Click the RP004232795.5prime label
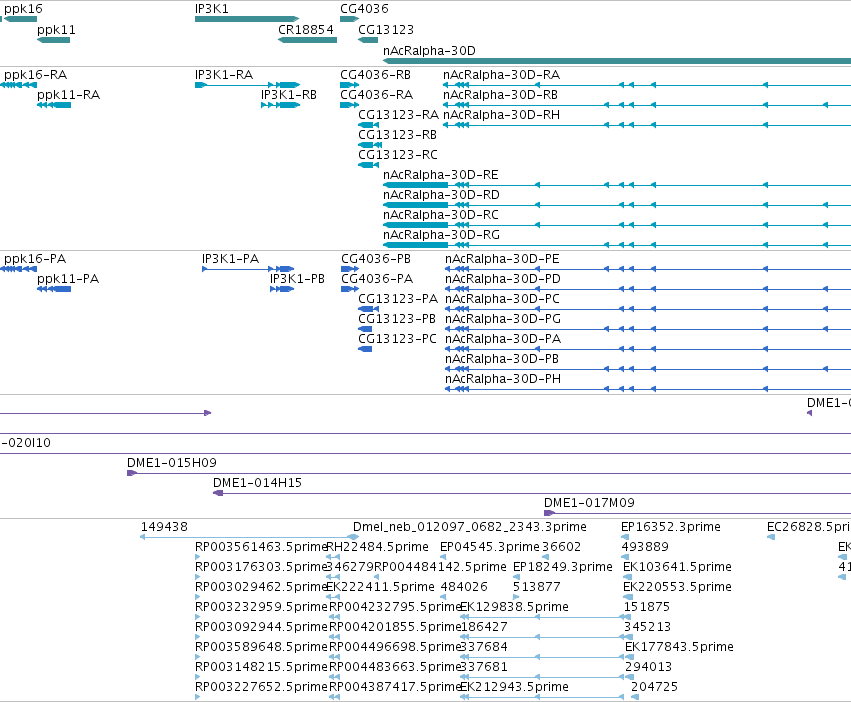The width and height of the screenshot is (851, 702). click(396, 606)
